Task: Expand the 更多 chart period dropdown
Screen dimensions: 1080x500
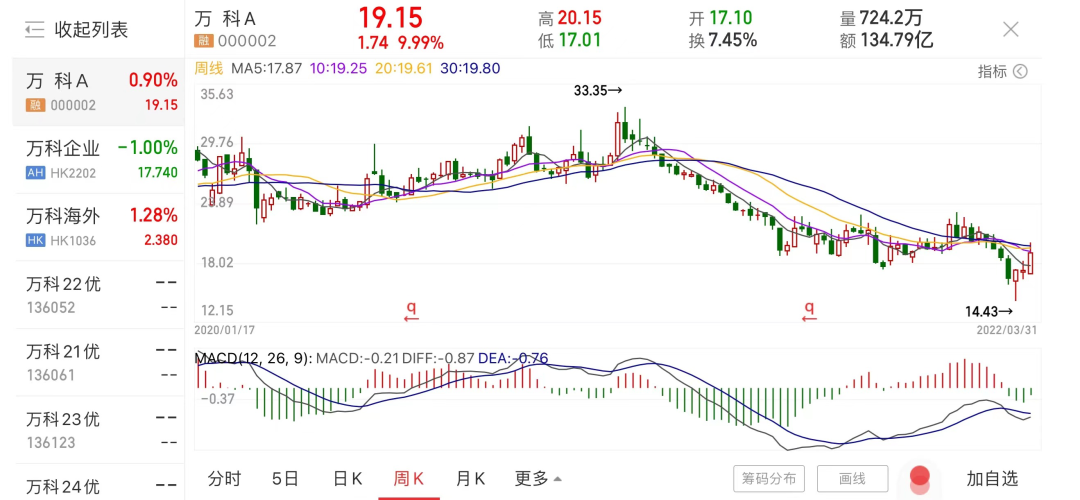Action: click(538, 478)
